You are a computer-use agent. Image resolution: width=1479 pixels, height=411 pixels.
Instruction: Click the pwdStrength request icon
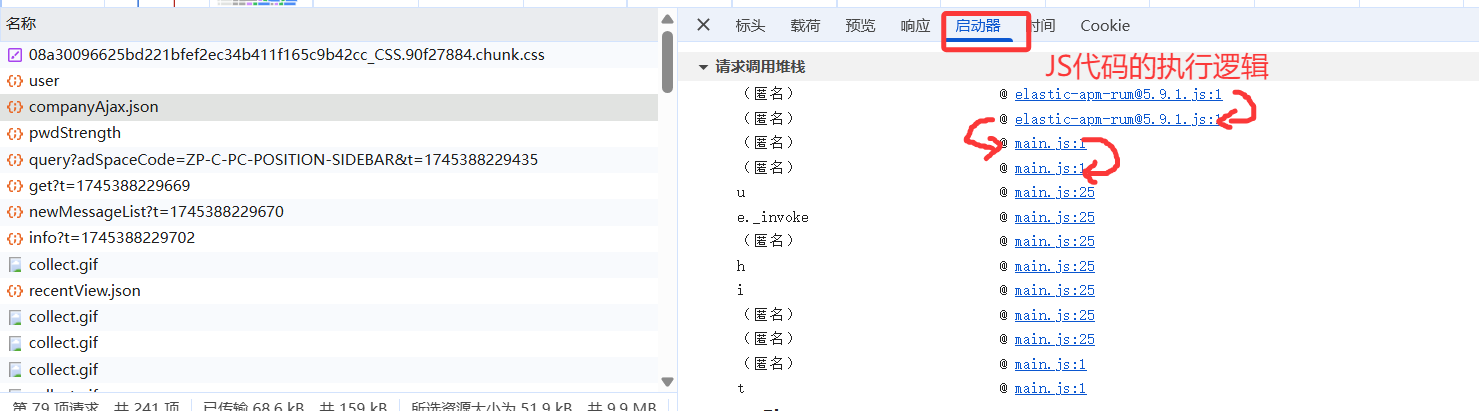(15, 133)
